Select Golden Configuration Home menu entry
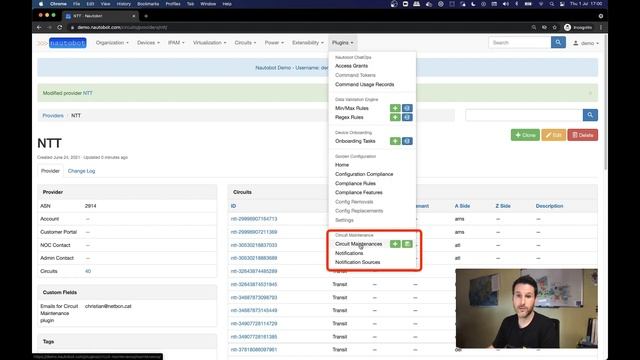Image resolution: width=640 pixels, height=360 pixels. [342, 165]
